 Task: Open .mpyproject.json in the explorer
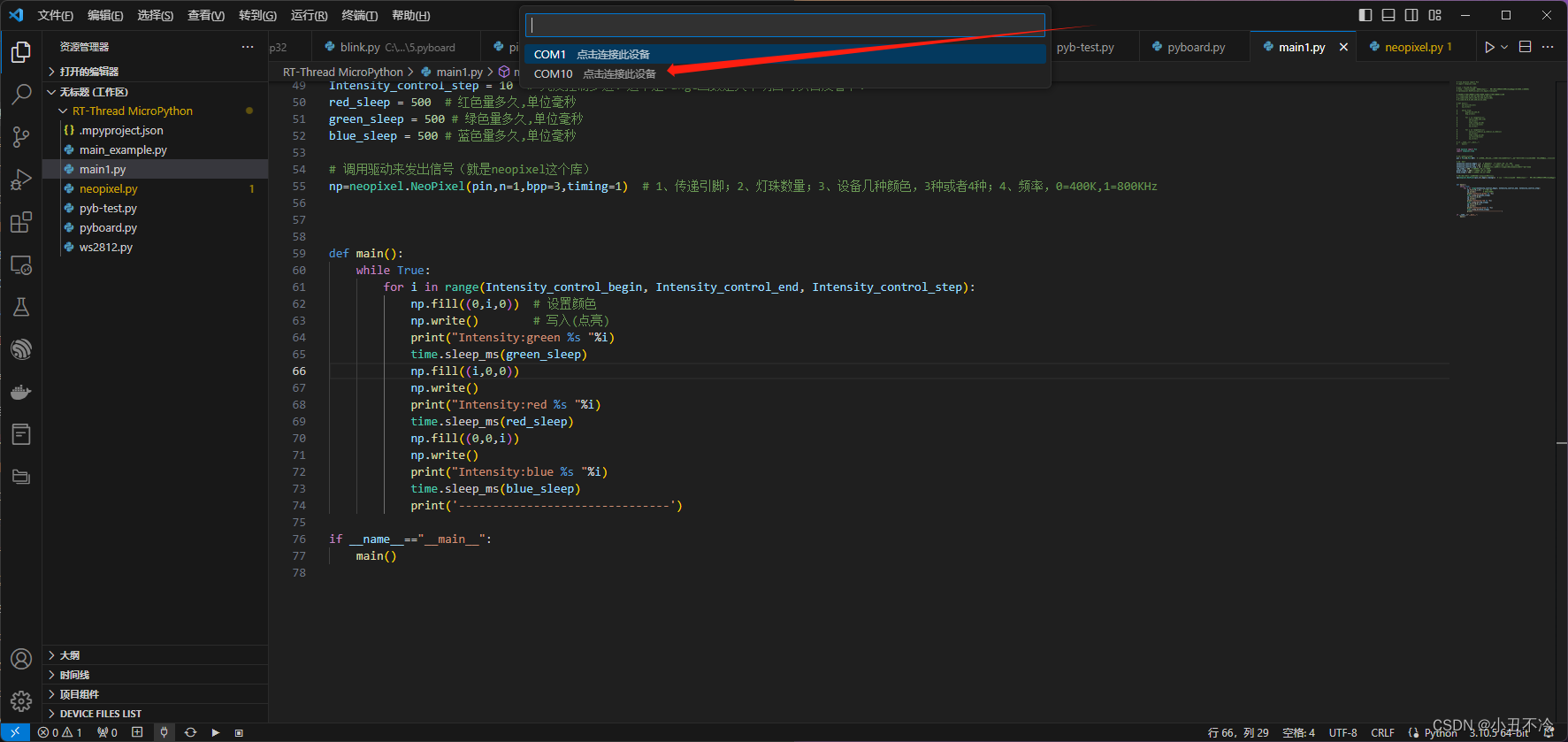(155, 130)
